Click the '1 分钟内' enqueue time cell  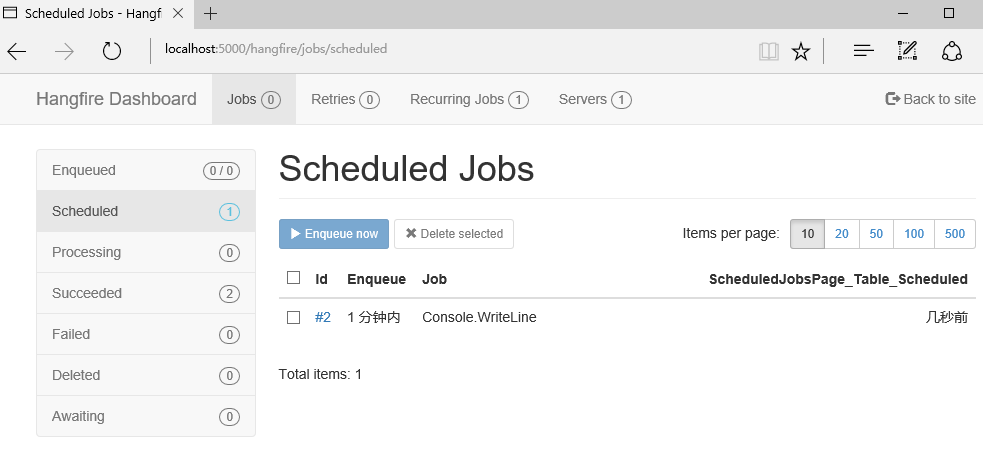374,317
